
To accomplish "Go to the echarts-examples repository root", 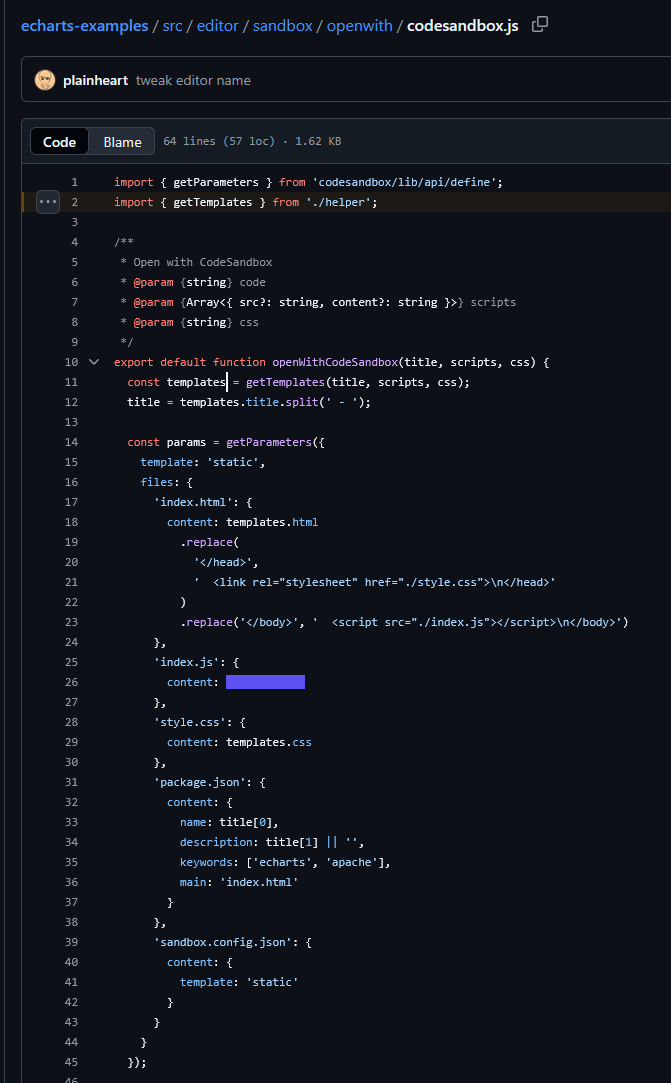I will click(x=85, y=25).
